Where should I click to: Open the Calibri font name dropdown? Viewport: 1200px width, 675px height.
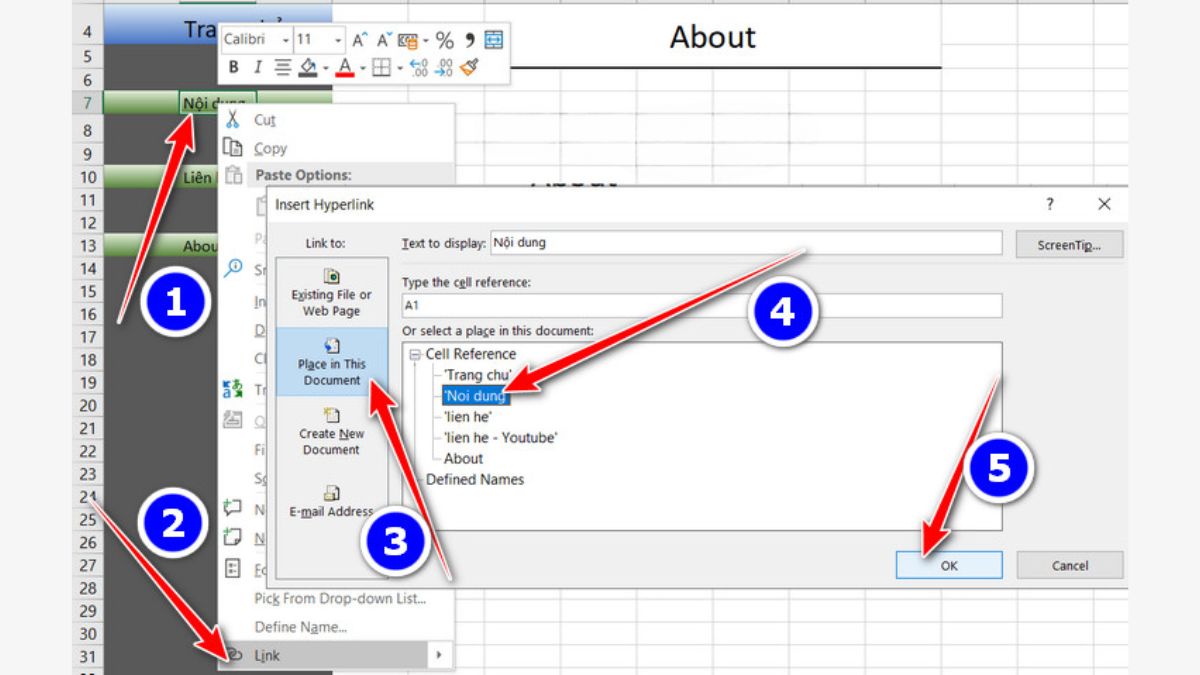coord(286,40)
